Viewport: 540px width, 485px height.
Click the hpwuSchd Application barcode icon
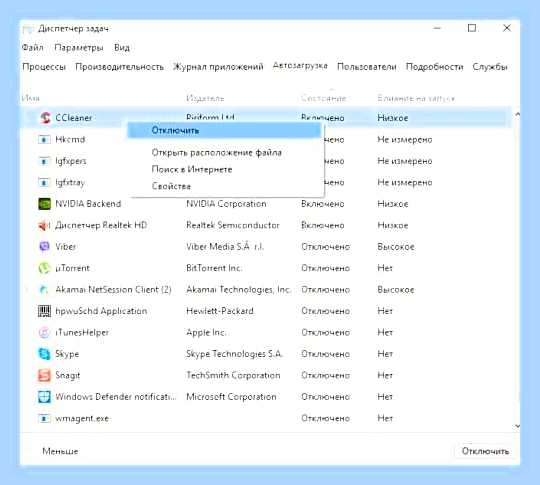[44, 311]
